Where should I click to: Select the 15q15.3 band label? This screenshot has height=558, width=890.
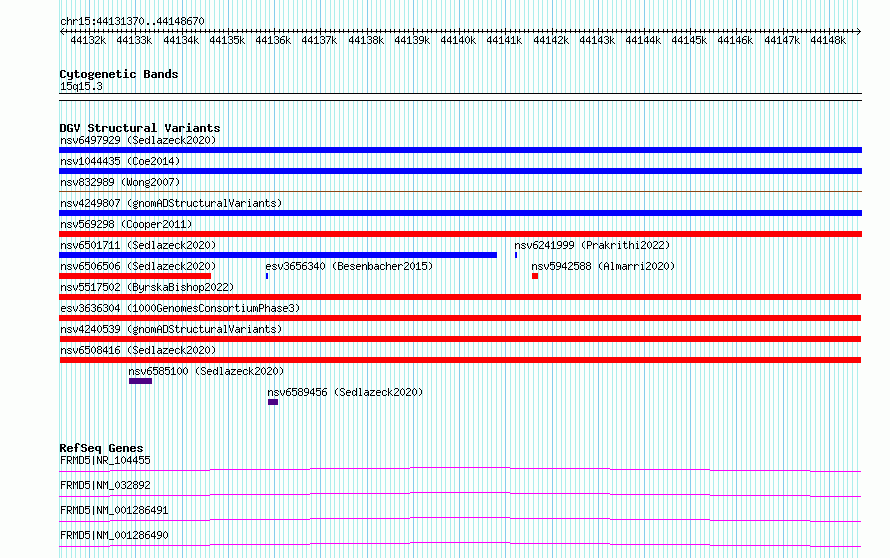(81, 86)
